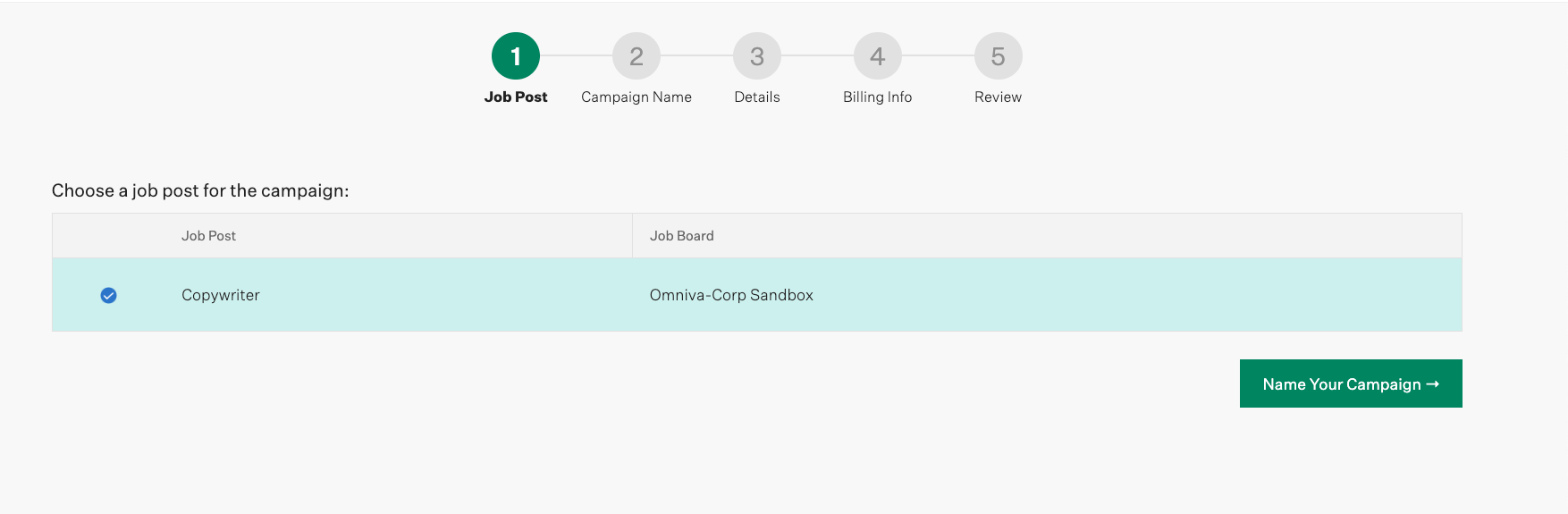This screenshot has width=1568, height=514.
Task: Open the Review step label
Action: [x=999, y=97]
